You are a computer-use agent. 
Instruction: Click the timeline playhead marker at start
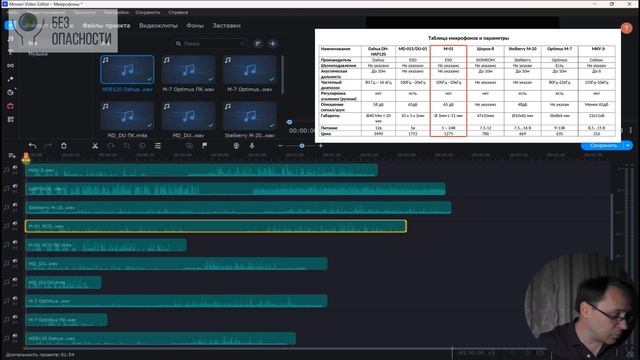click(26, 157)
